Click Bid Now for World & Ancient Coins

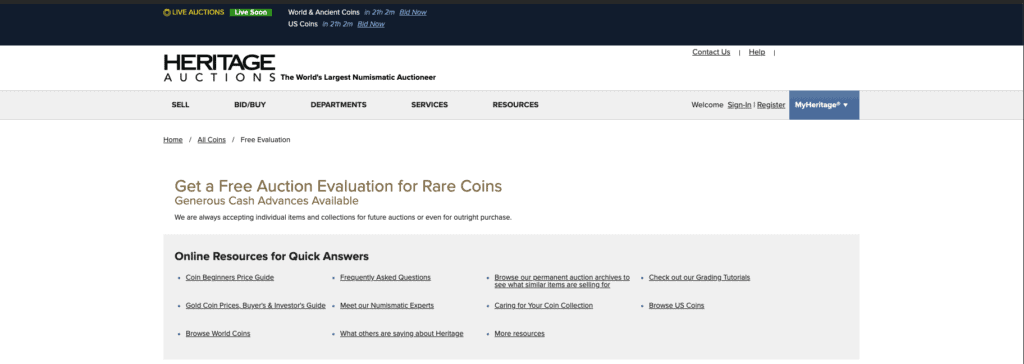tap(413, 12)
